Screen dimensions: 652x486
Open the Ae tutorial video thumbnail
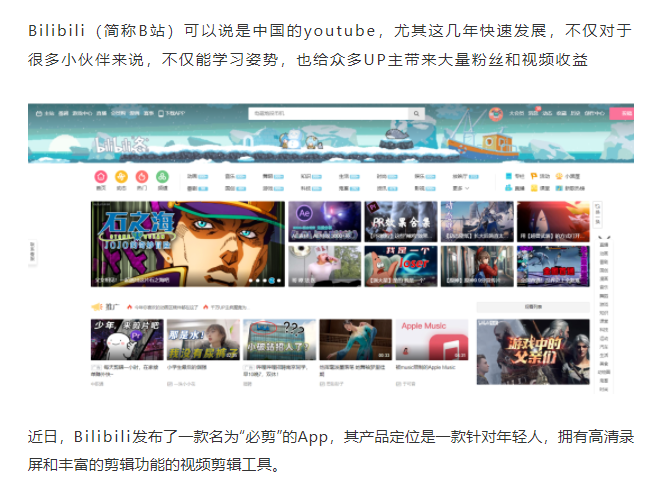(324, 222)
